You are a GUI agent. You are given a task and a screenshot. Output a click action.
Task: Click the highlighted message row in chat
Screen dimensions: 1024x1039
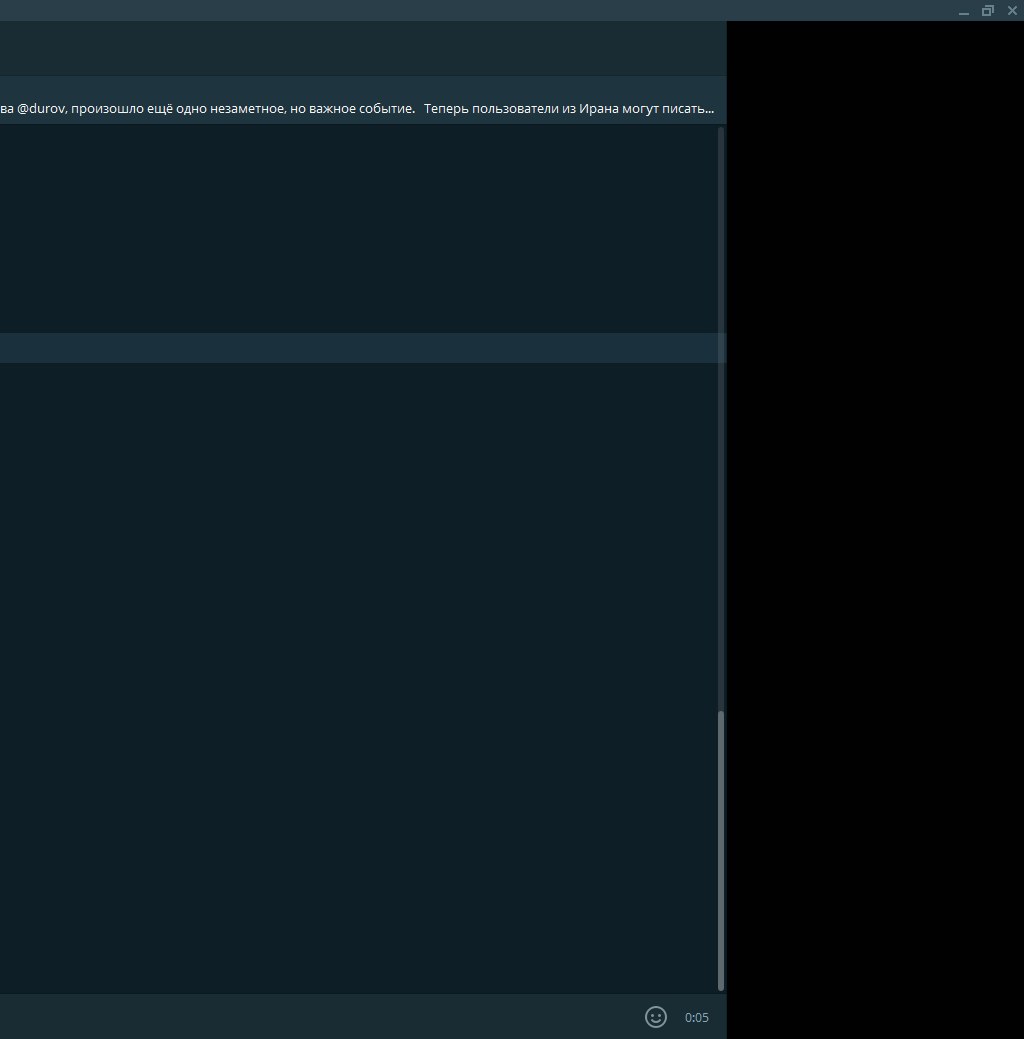pos(363,348)
